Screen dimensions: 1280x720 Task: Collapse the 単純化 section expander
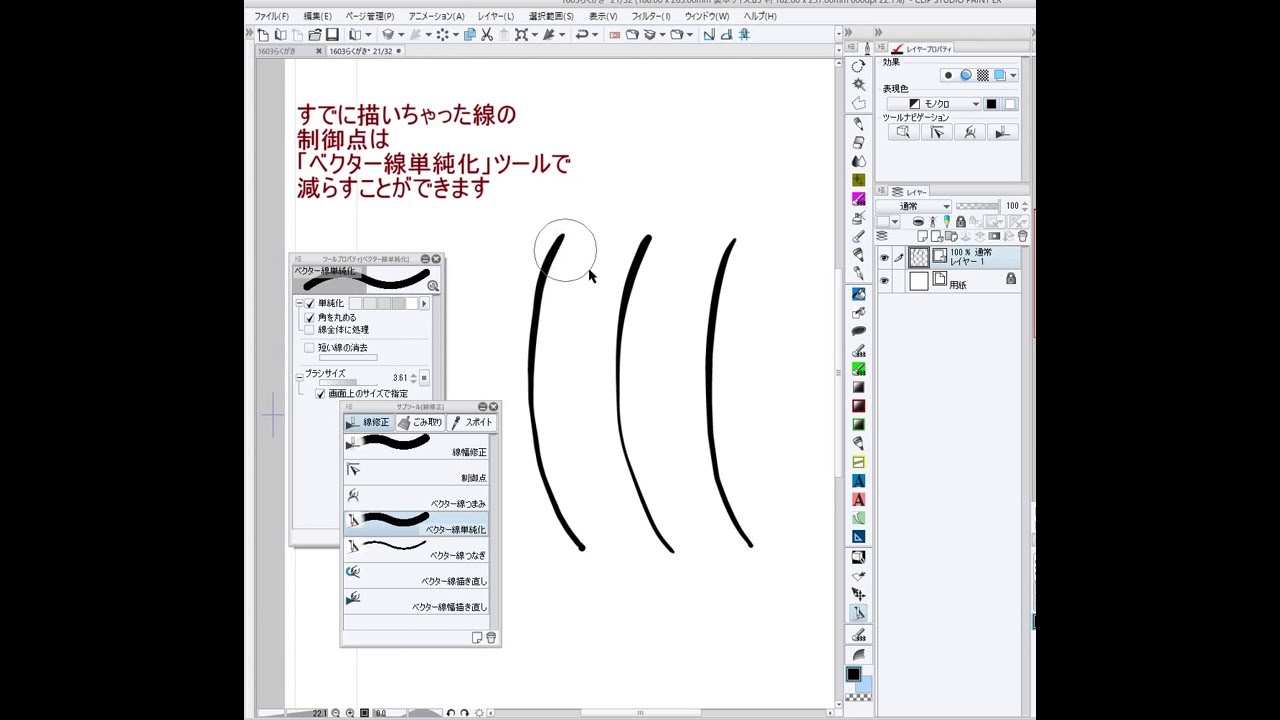(299, 303)
